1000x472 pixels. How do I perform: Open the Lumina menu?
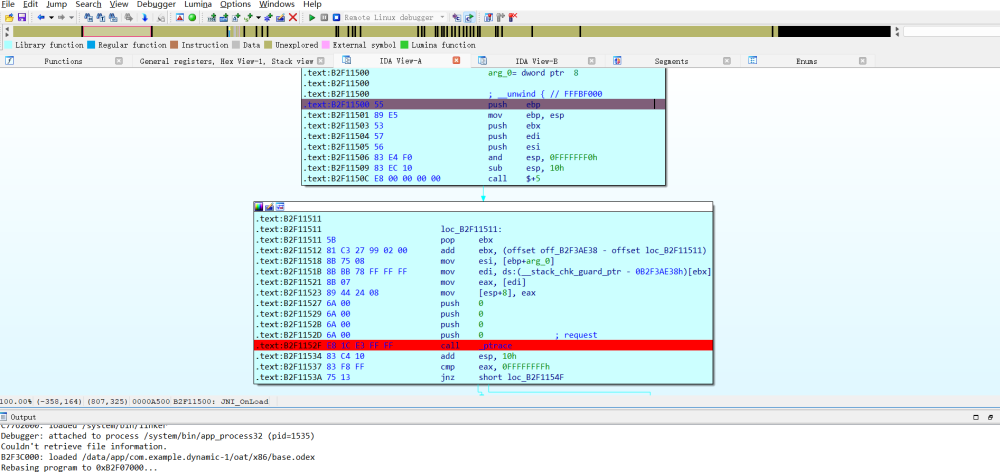pos(198,4)
